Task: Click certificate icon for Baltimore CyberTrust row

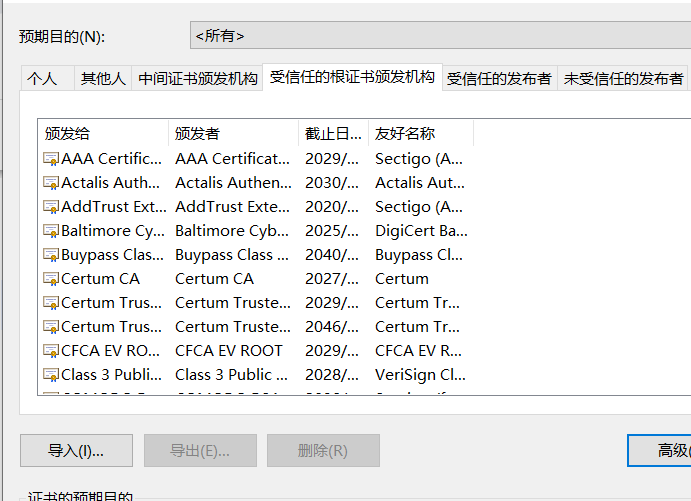Action: click(51, 230)
